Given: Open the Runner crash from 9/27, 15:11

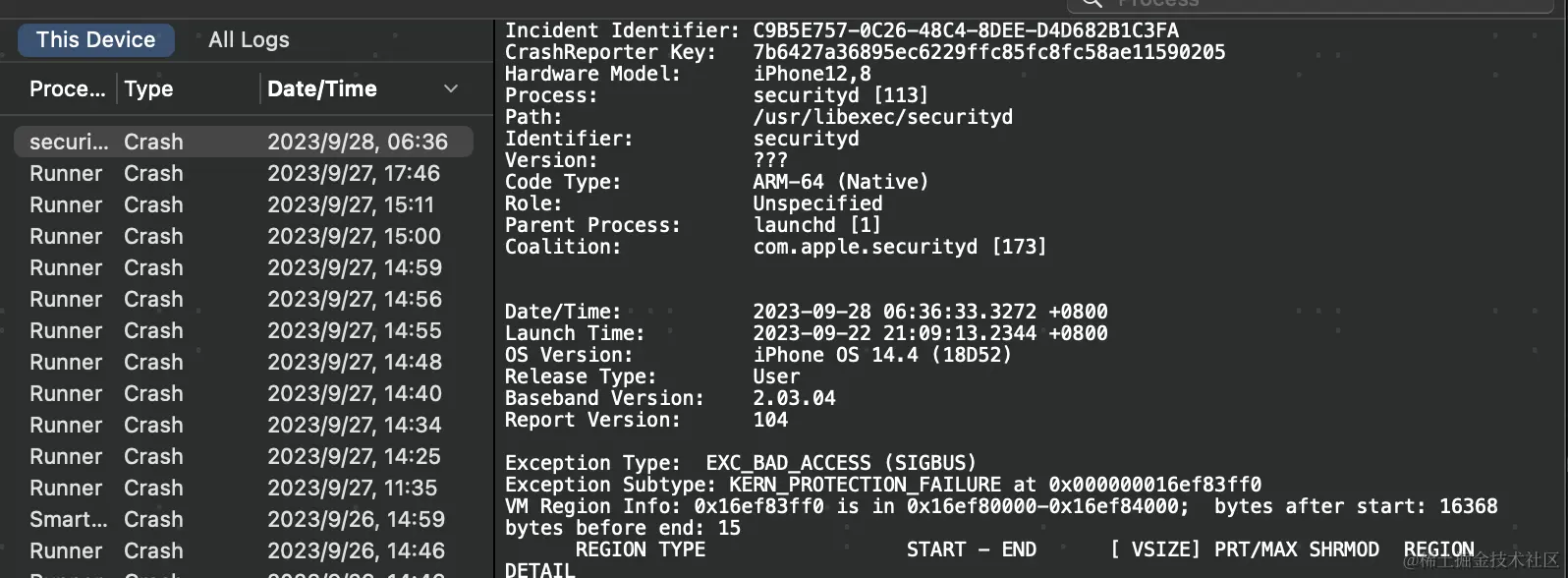Looking at the screenshot, I should tap(243, 205).
